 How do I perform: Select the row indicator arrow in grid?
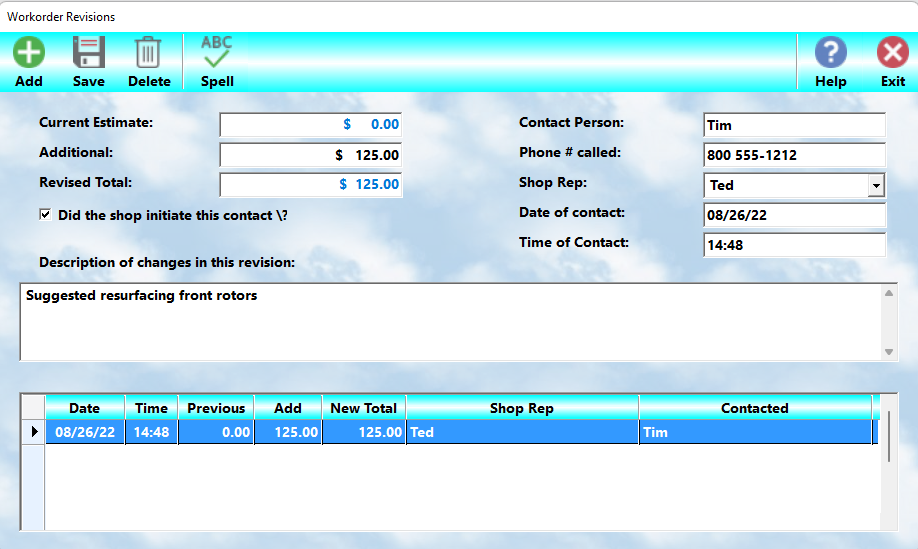click(x=33, y=432)
